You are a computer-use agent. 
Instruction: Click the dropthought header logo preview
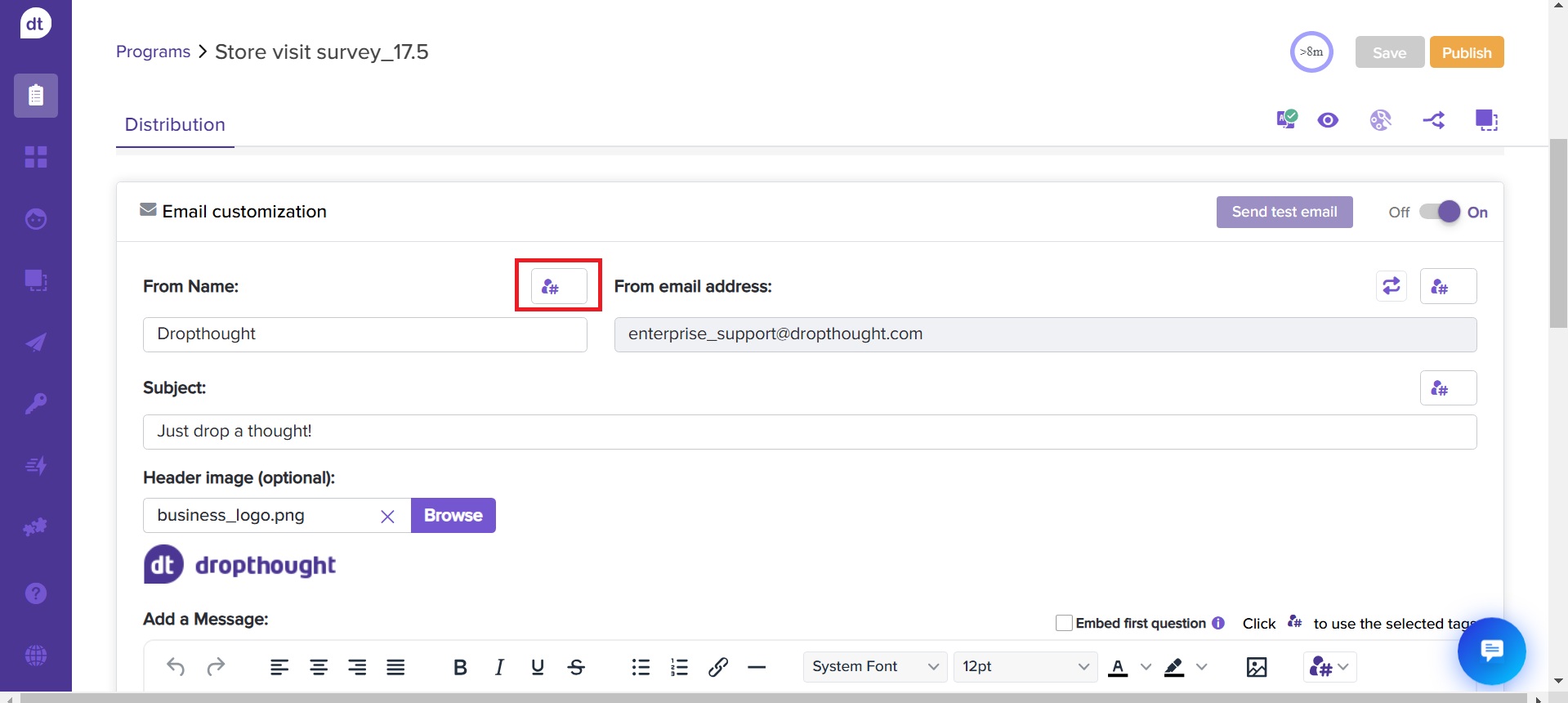point(240,565)
